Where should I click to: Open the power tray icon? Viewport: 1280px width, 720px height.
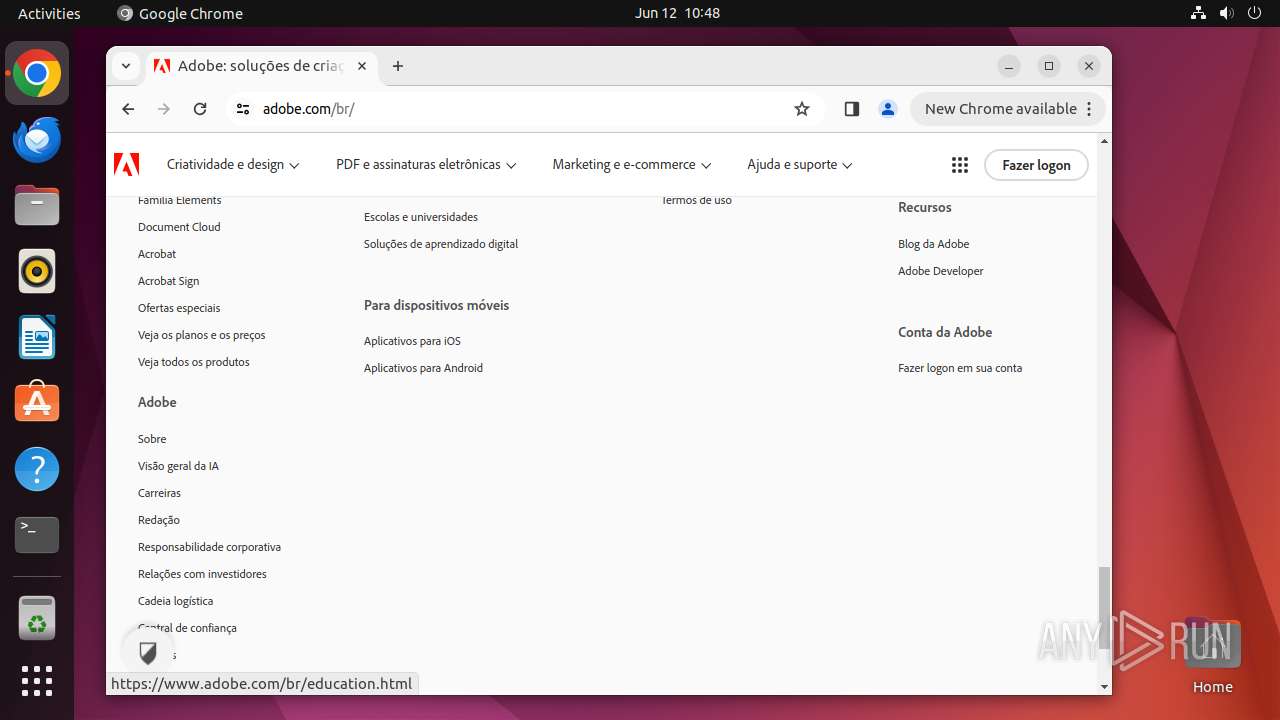click(x=1255, y=13)
